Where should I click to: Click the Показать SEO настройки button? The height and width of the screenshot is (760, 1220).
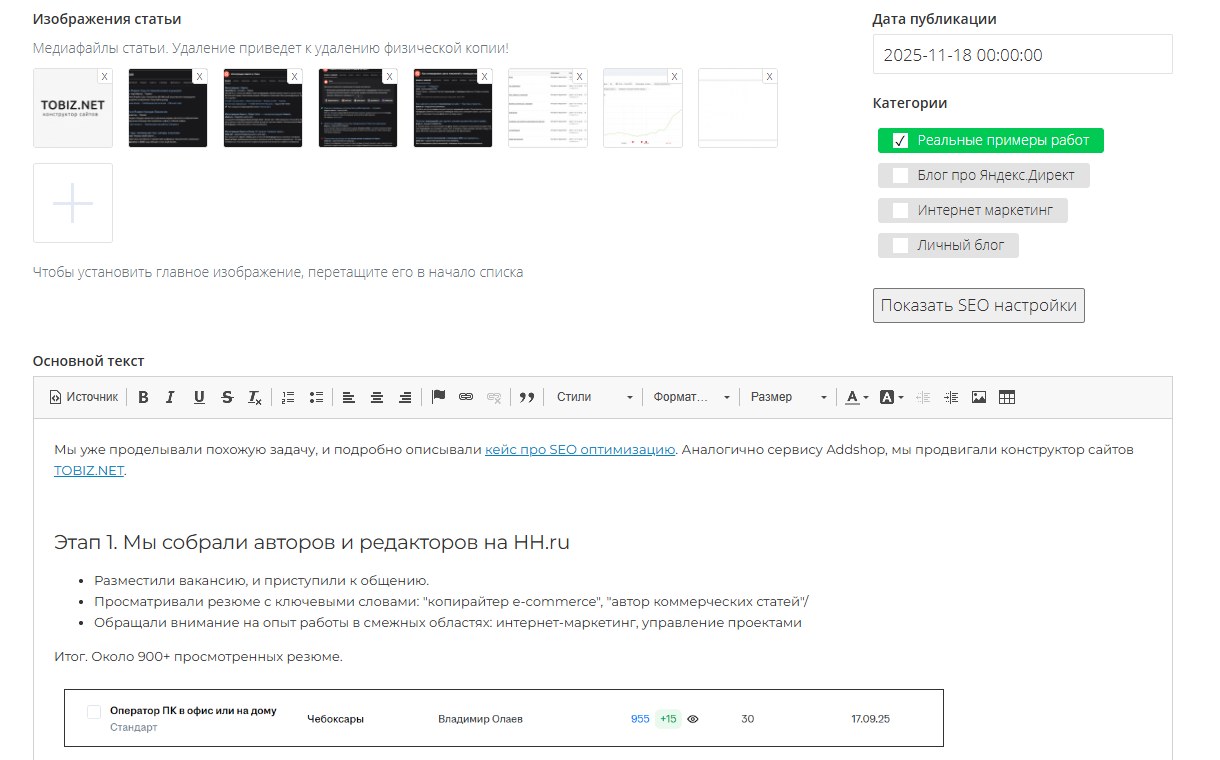(979, 306)
